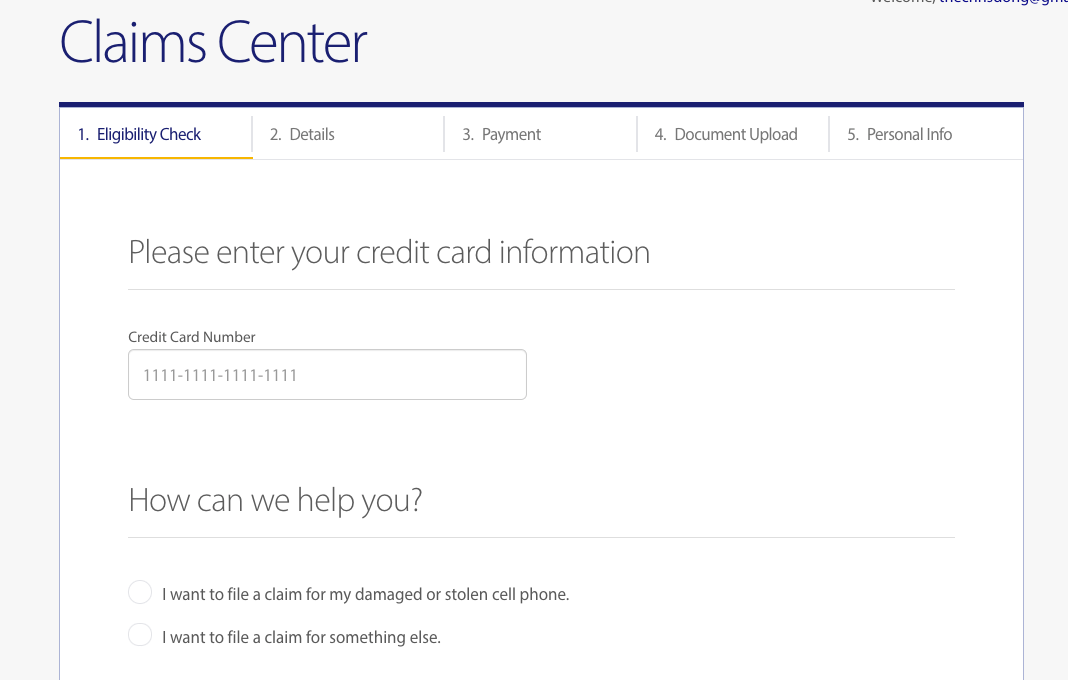The width and height of the screenshot is (1068, 680).
Task: Click the damaged or stolen cell phone label text
Action: tap(366, 595)
